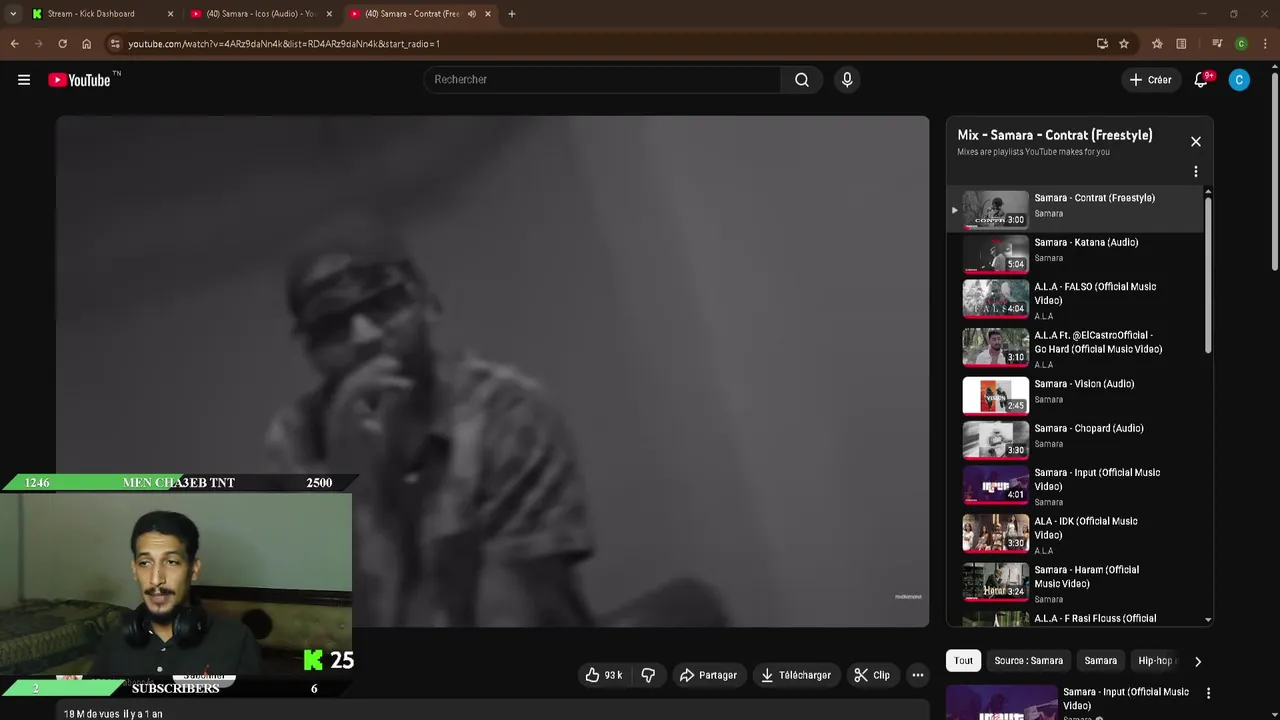Click the main video player
The height and width of the screenshot is (720, 1280).
click(492, 371)
